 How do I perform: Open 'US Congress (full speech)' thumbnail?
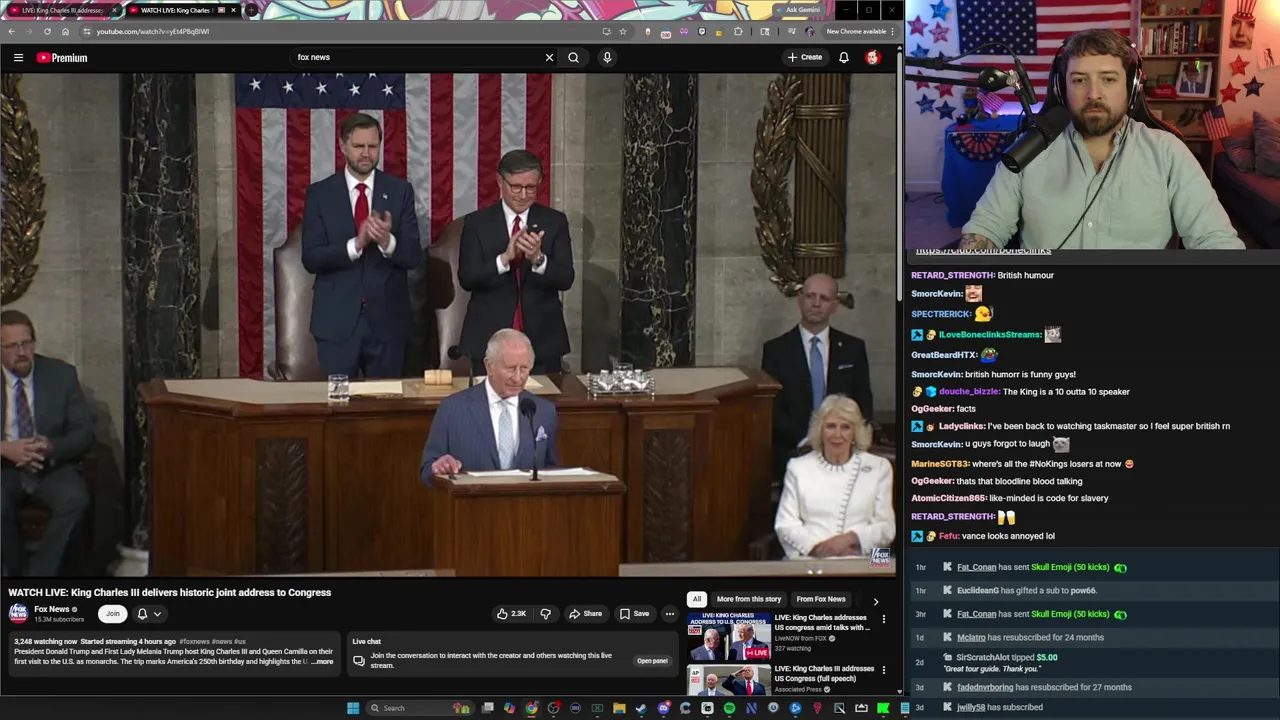(729, 679)
